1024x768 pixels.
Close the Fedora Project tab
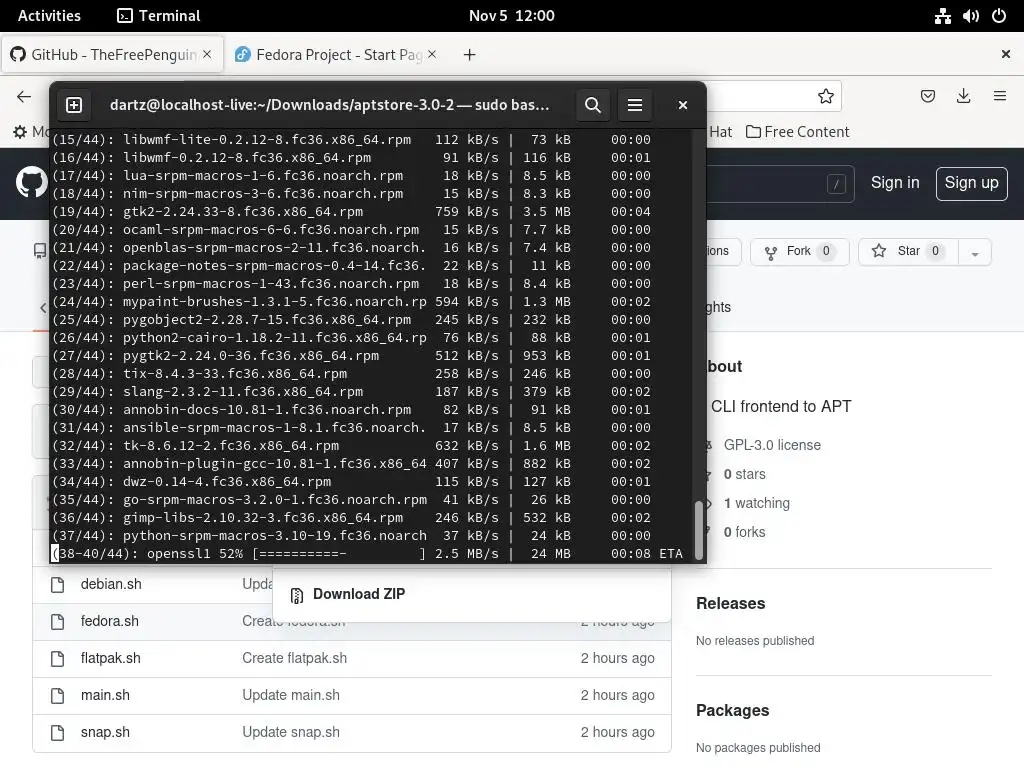[432, 54]
